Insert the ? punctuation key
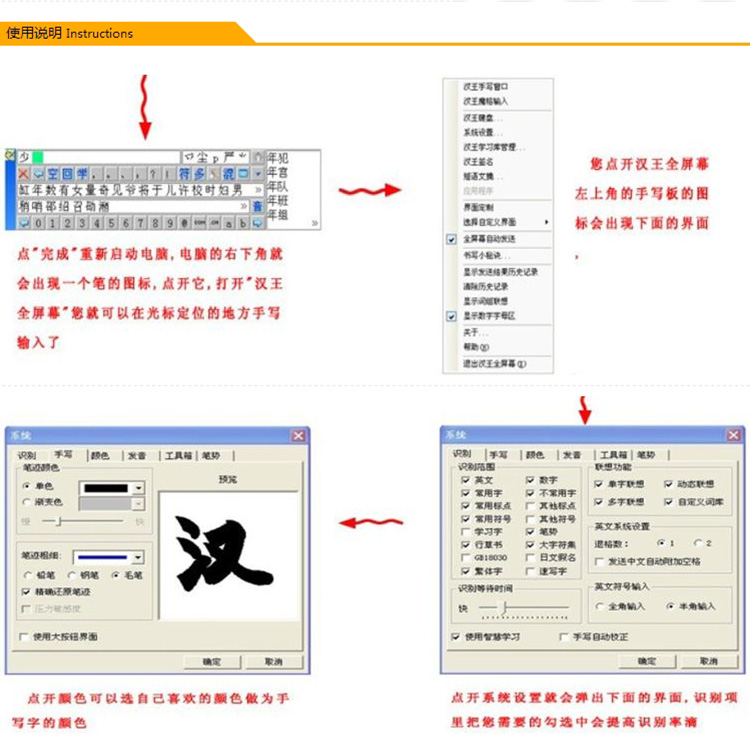 [153, 174]
